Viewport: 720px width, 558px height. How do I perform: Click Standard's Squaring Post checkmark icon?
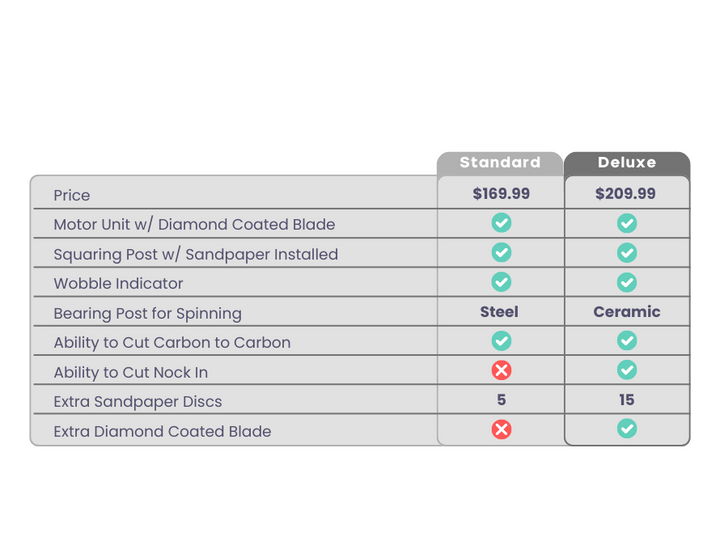(501, 252)
